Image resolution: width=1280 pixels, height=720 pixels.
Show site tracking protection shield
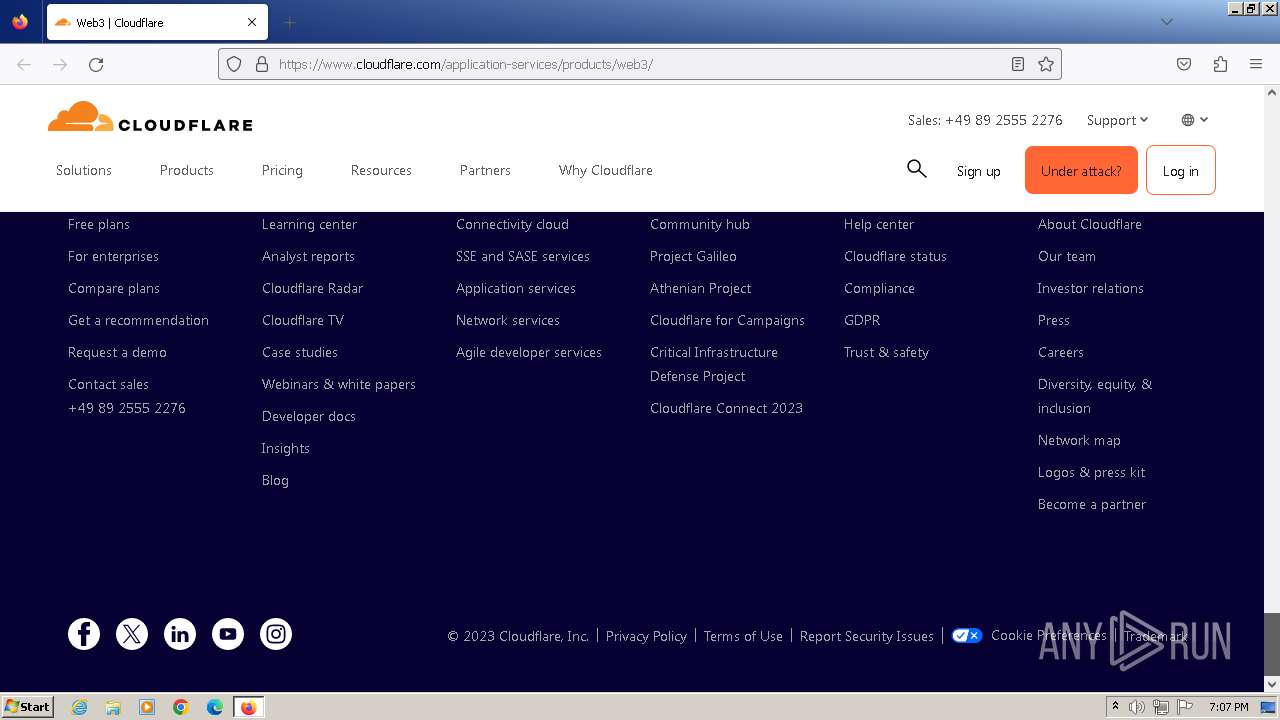click(234, 64)
